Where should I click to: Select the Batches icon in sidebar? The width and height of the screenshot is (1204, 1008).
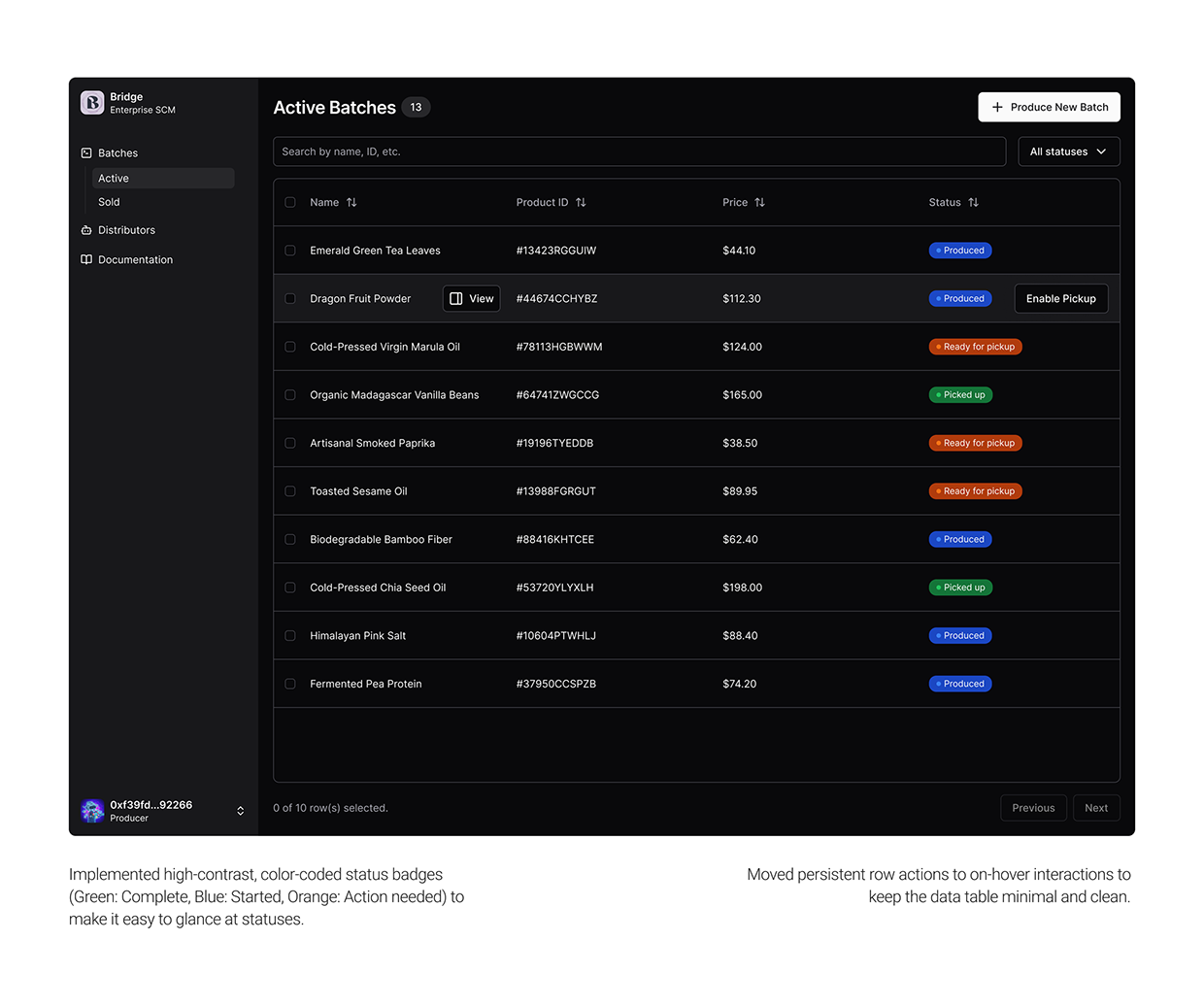click(x=85, y=152)
